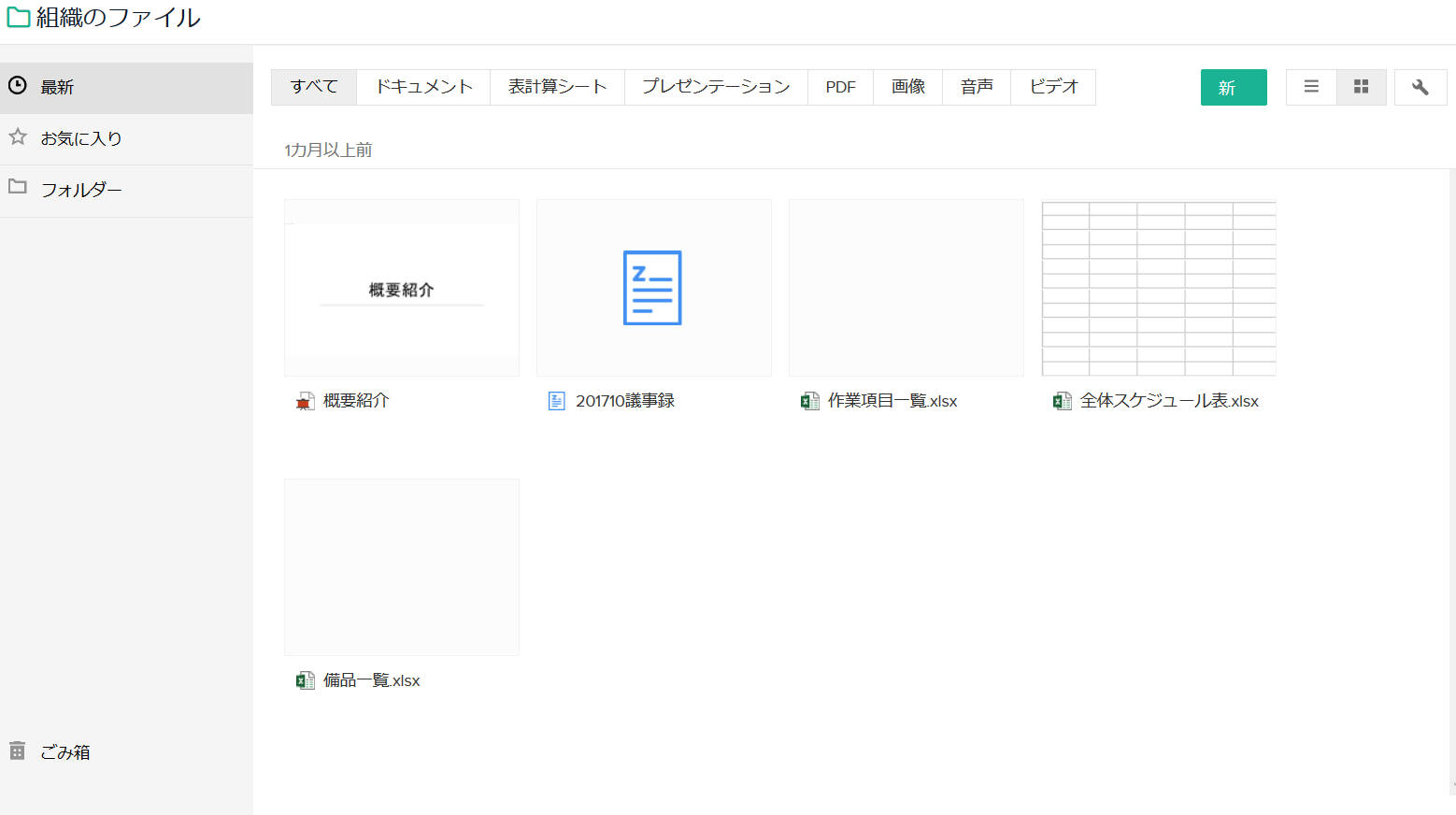Open the wrench settings tool
Viewport: 1456px width, 815px height.
1420,87
